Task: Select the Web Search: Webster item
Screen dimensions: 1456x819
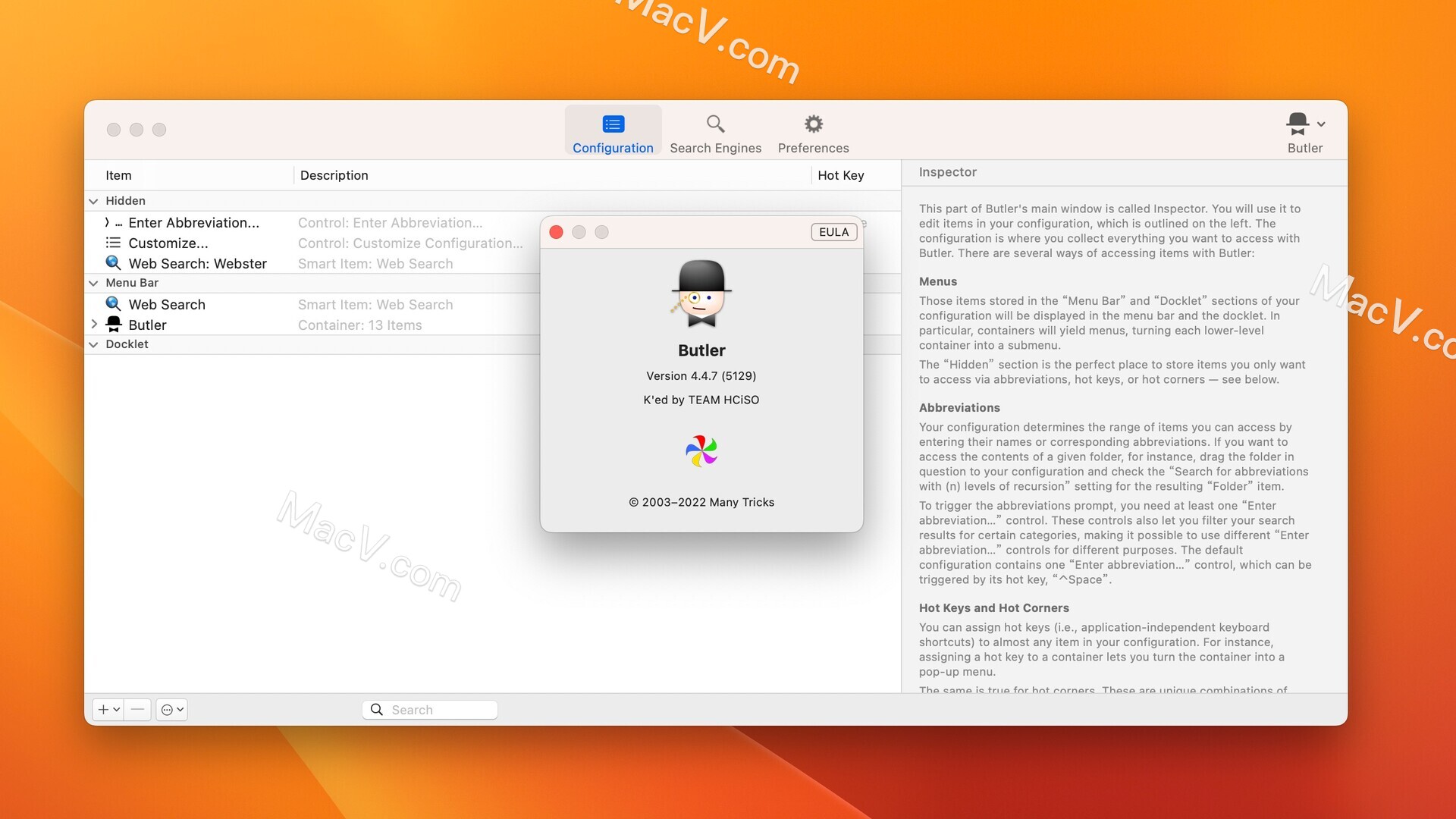Action: click(x=197, y=263)
